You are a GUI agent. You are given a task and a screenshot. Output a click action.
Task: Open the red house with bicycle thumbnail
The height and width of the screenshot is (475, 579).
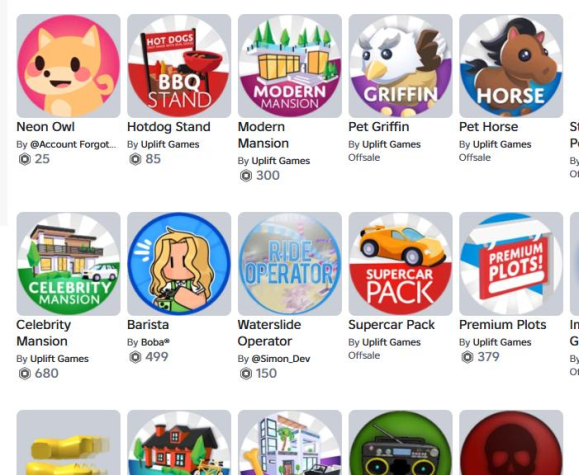coord(179,442)
